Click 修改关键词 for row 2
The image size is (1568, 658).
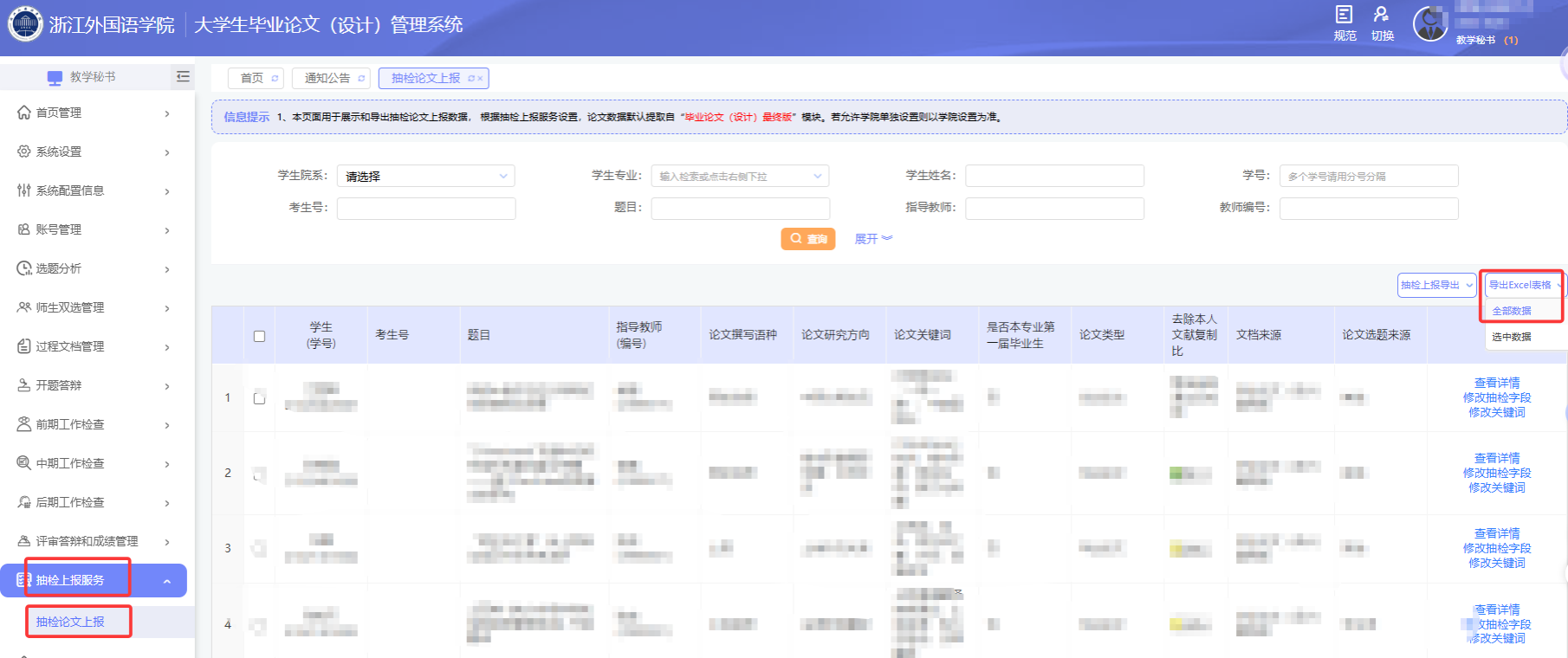coord(1497,487)
